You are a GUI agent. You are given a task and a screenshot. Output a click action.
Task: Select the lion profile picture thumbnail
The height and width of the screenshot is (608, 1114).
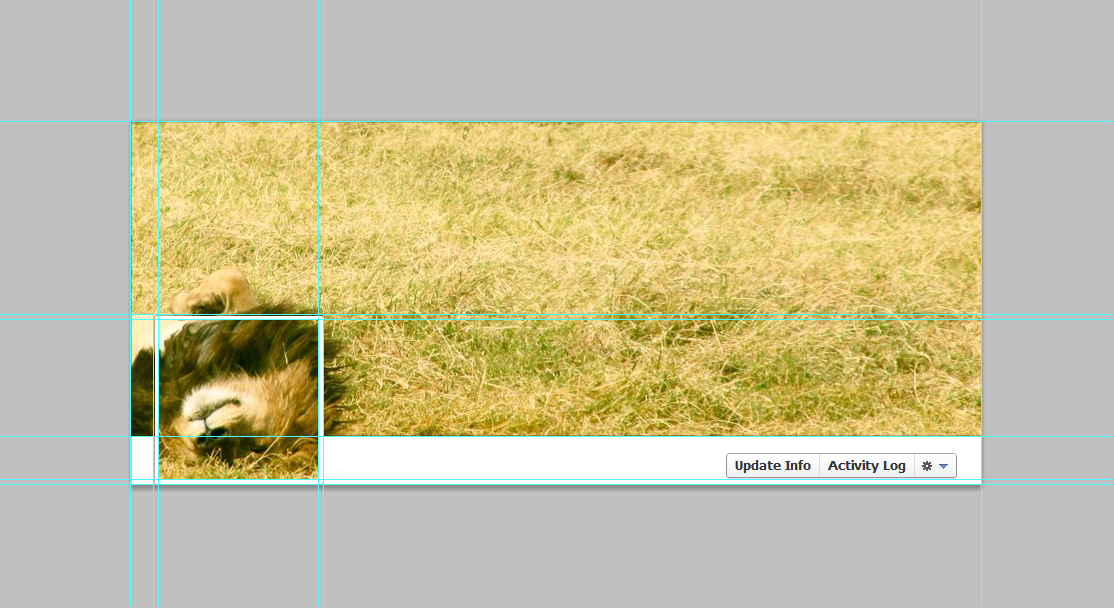pos(238,398)
